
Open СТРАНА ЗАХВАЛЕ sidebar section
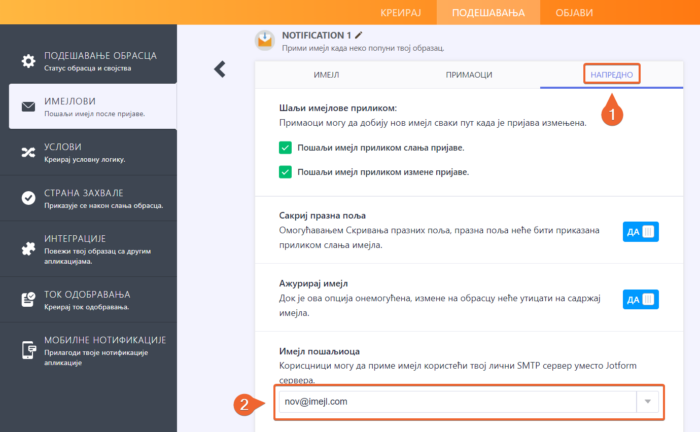click(x=88, y=198)
